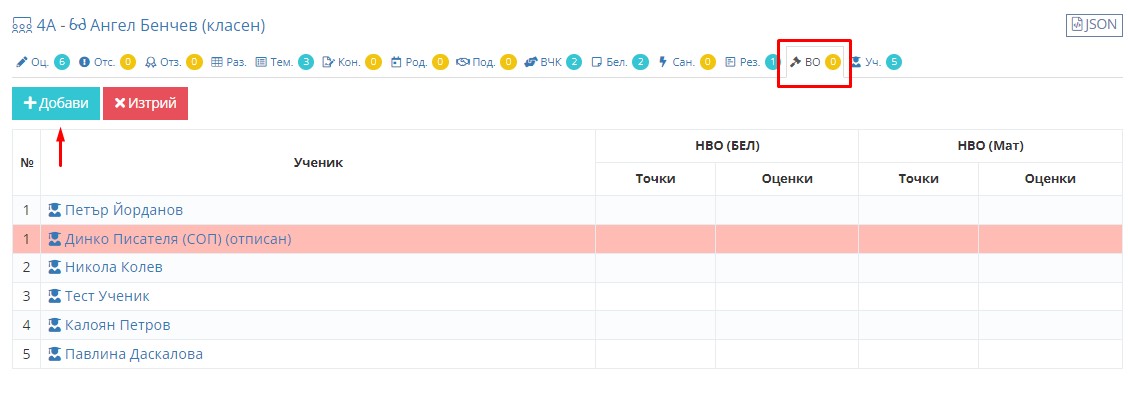Click student icon beside Тест Ученик

point(55,296)
